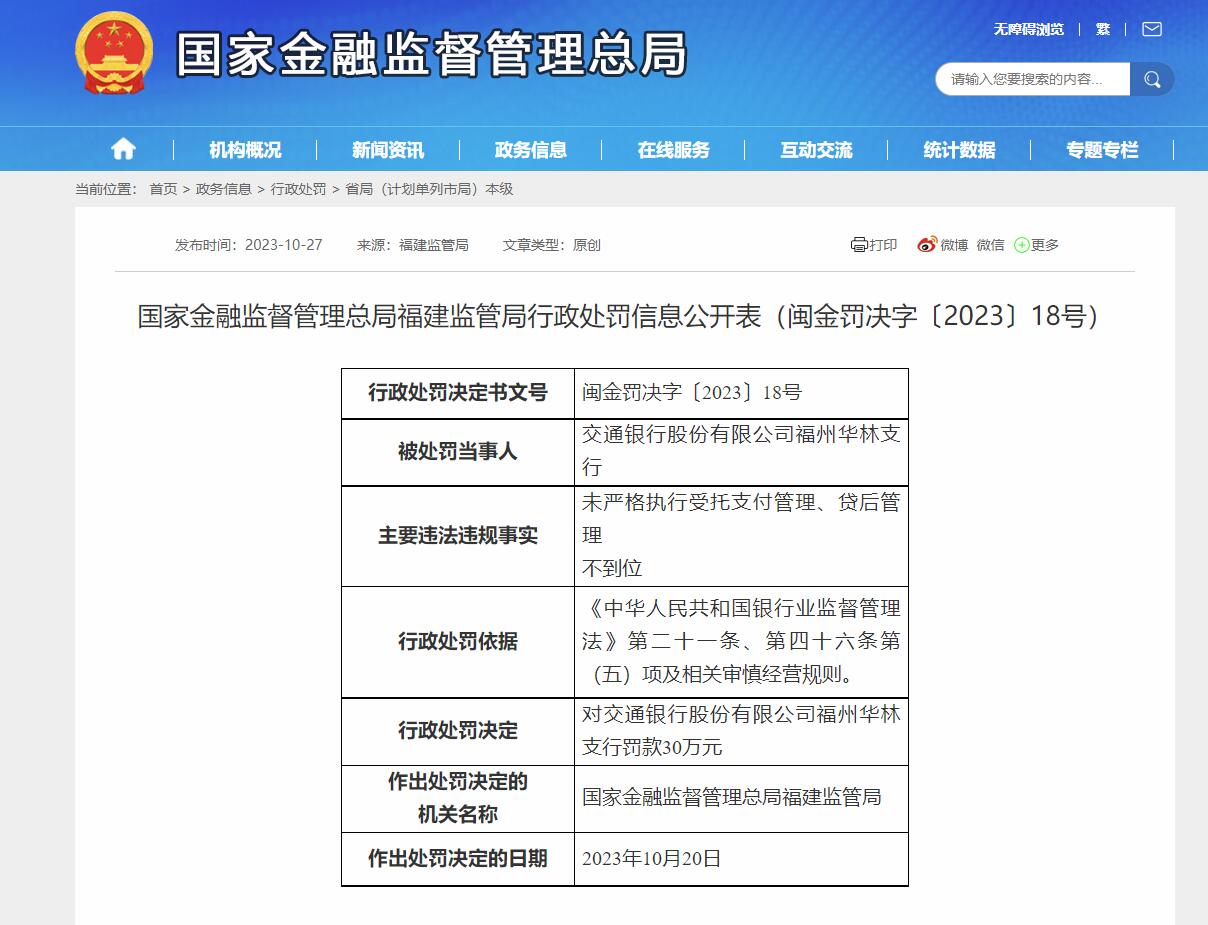Click the mail envelope icon at top right
1208x925 pixels.
1150,29
